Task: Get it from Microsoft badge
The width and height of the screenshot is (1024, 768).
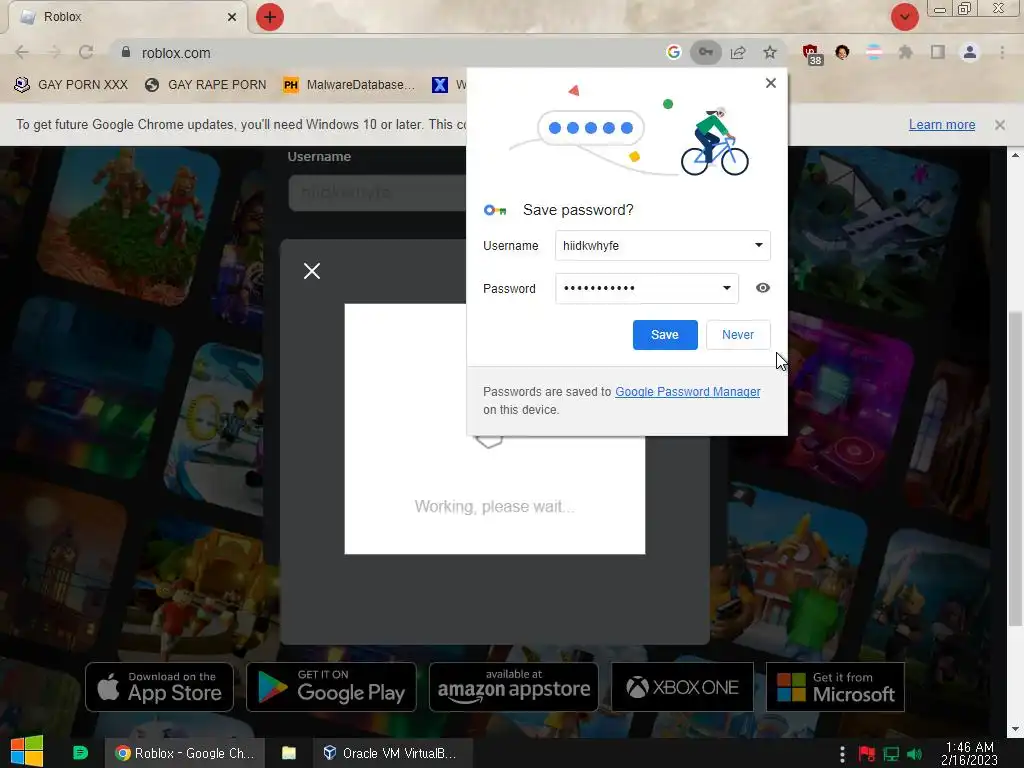Action: point(835,687)
